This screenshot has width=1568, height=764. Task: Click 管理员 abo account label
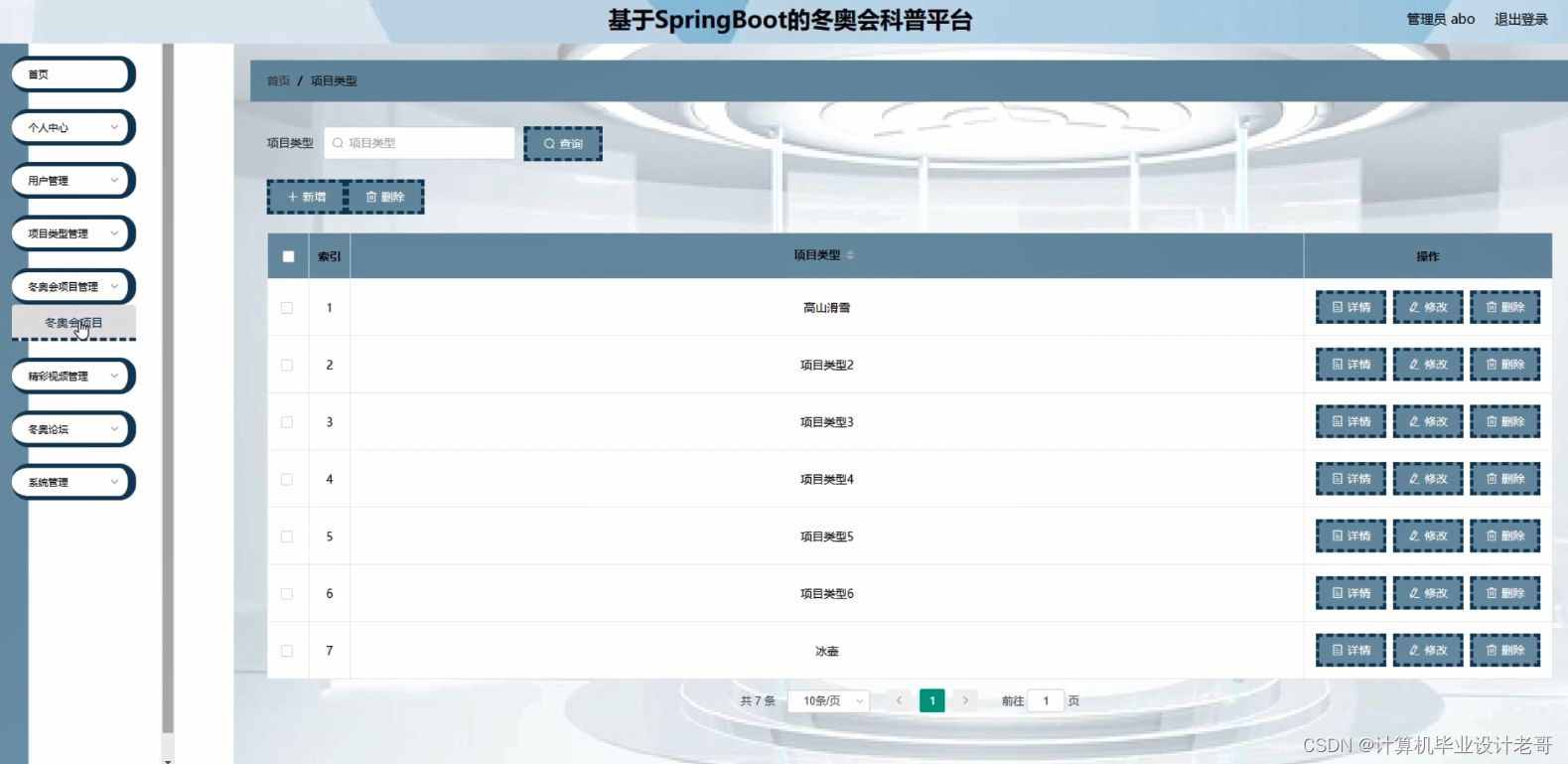(1441, 19)
